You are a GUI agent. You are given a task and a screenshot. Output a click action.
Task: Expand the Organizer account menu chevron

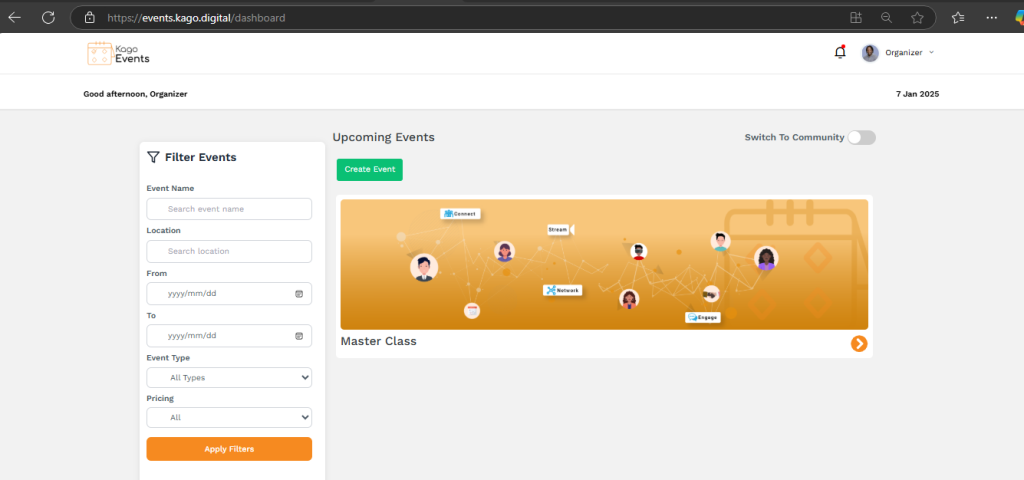(x=932, y=53)
